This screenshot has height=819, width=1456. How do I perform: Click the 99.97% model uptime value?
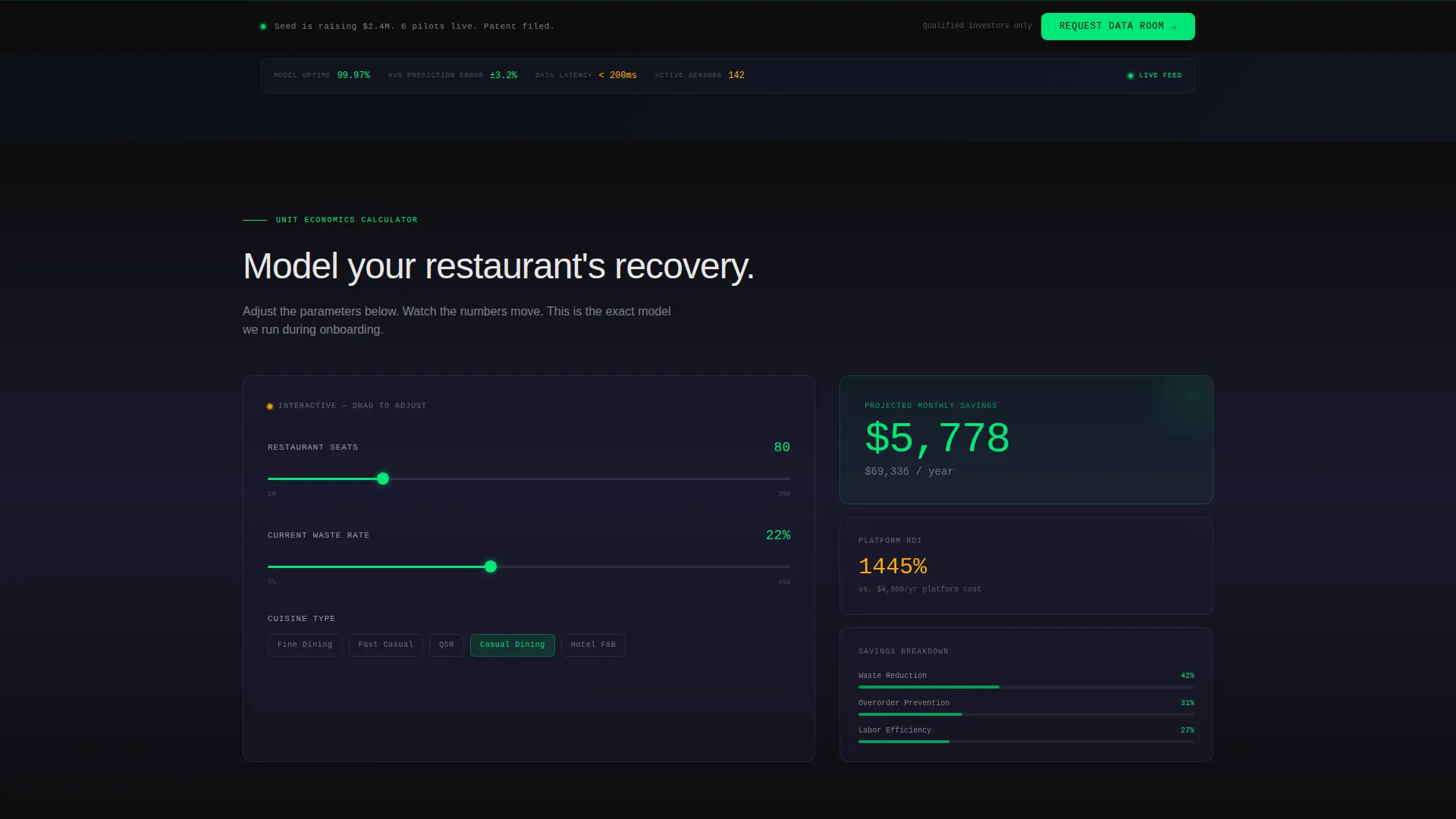tap(353, 76)
